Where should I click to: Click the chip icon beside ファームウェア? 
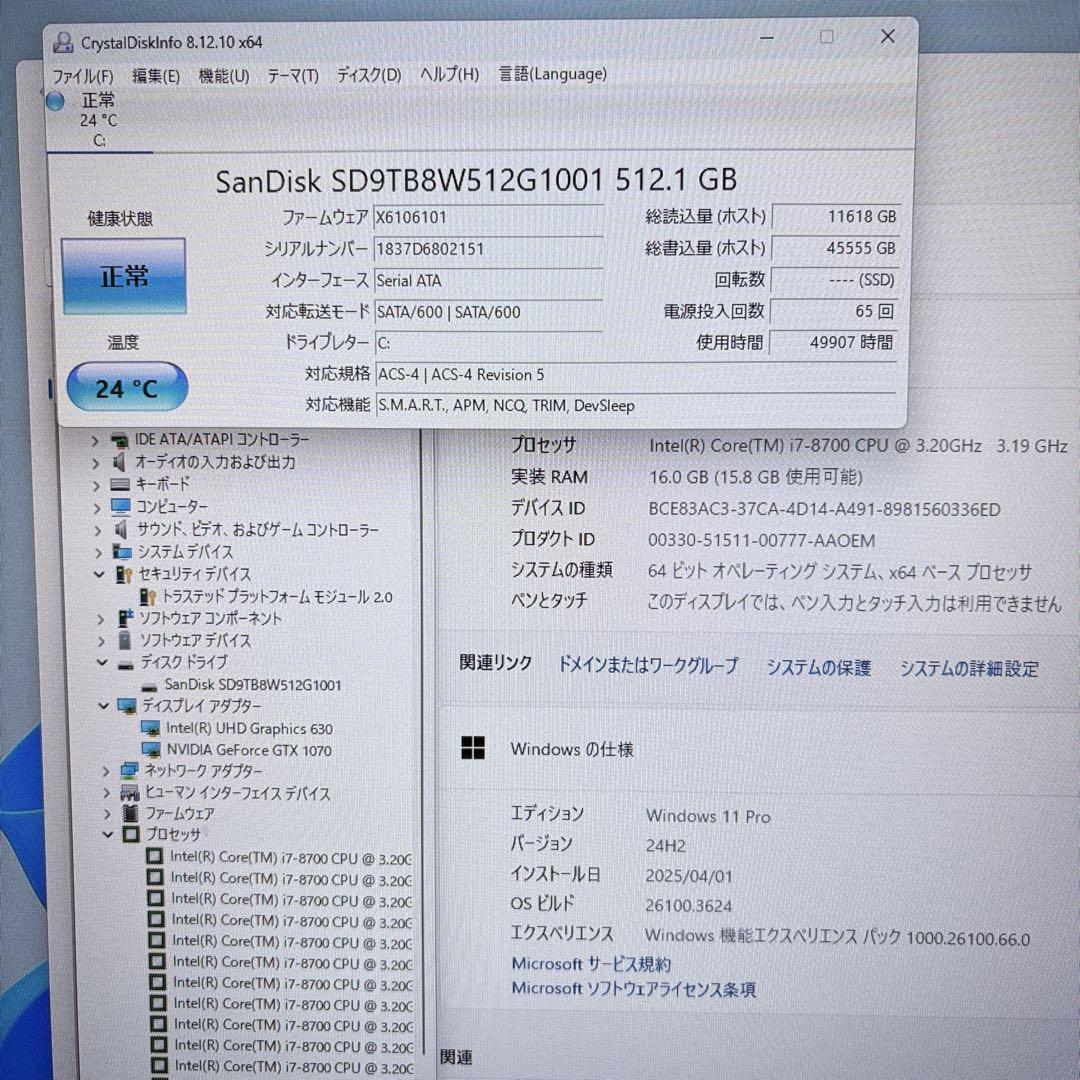(130, 813)
